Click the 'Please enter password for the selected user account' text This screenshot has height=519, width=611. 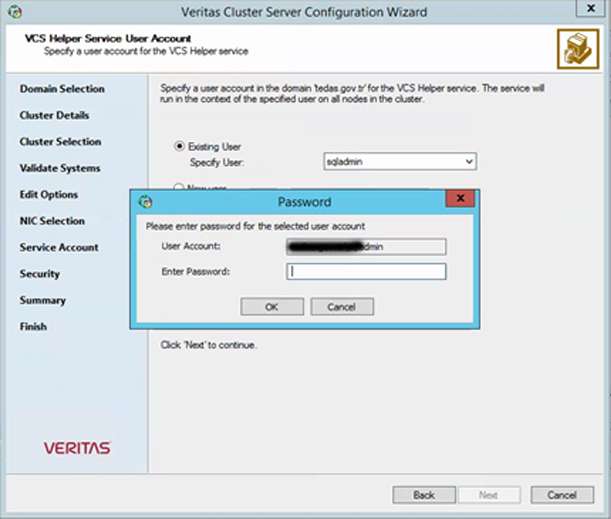tap(256, 226)
